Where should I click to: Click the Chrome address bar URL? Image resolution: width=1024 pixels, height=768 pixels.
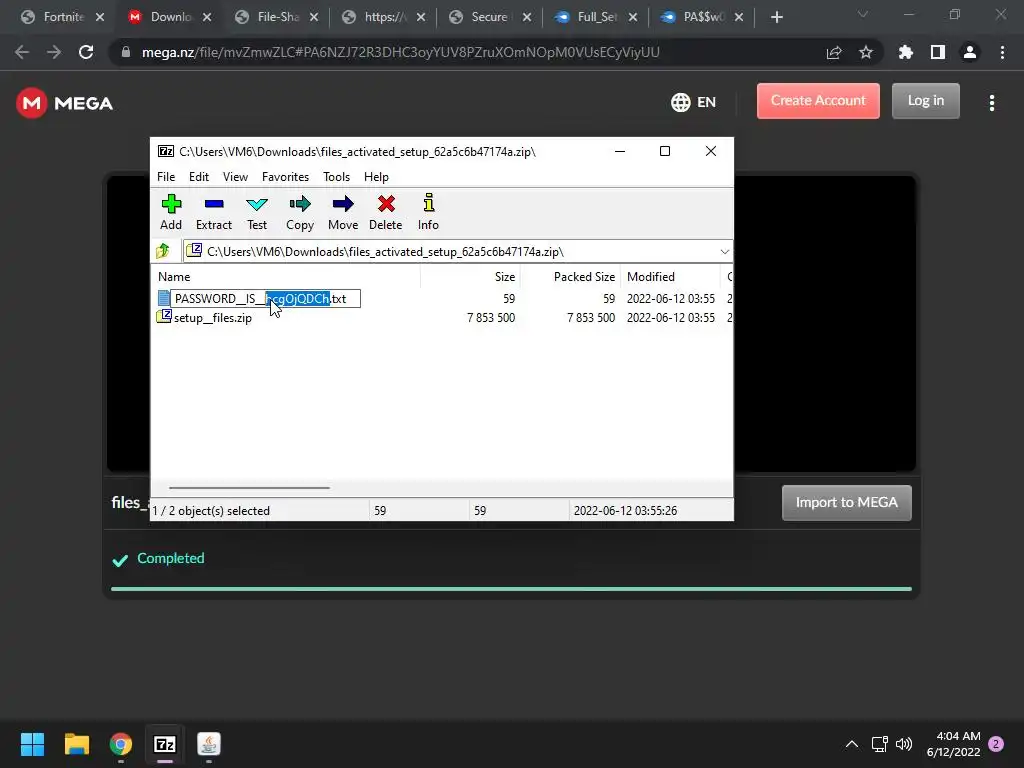400,52
